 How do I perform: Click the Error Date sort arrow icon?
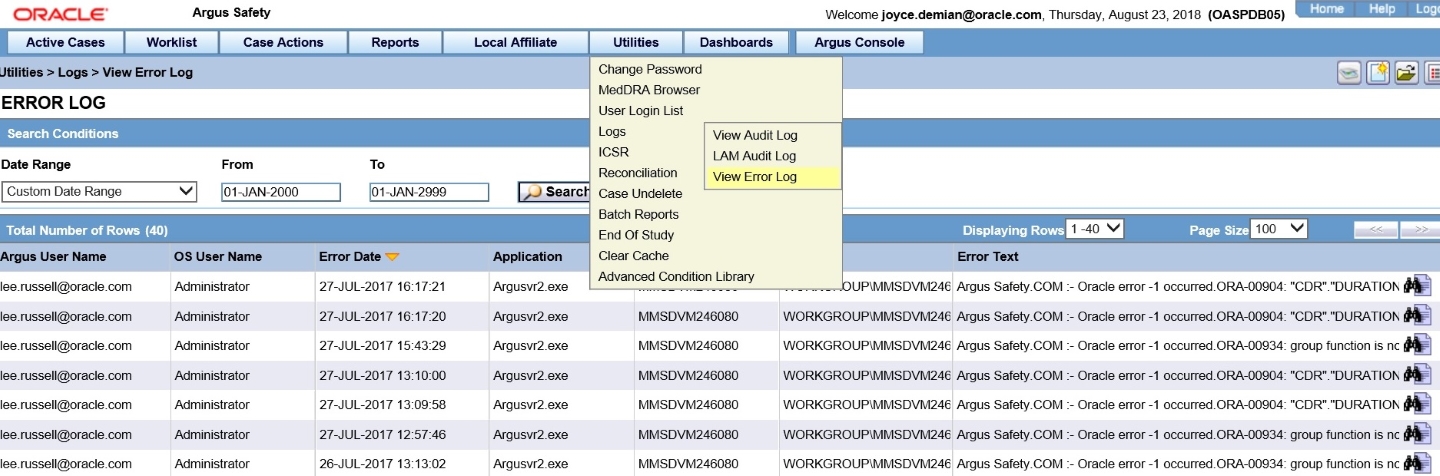(x=393, y=257)
